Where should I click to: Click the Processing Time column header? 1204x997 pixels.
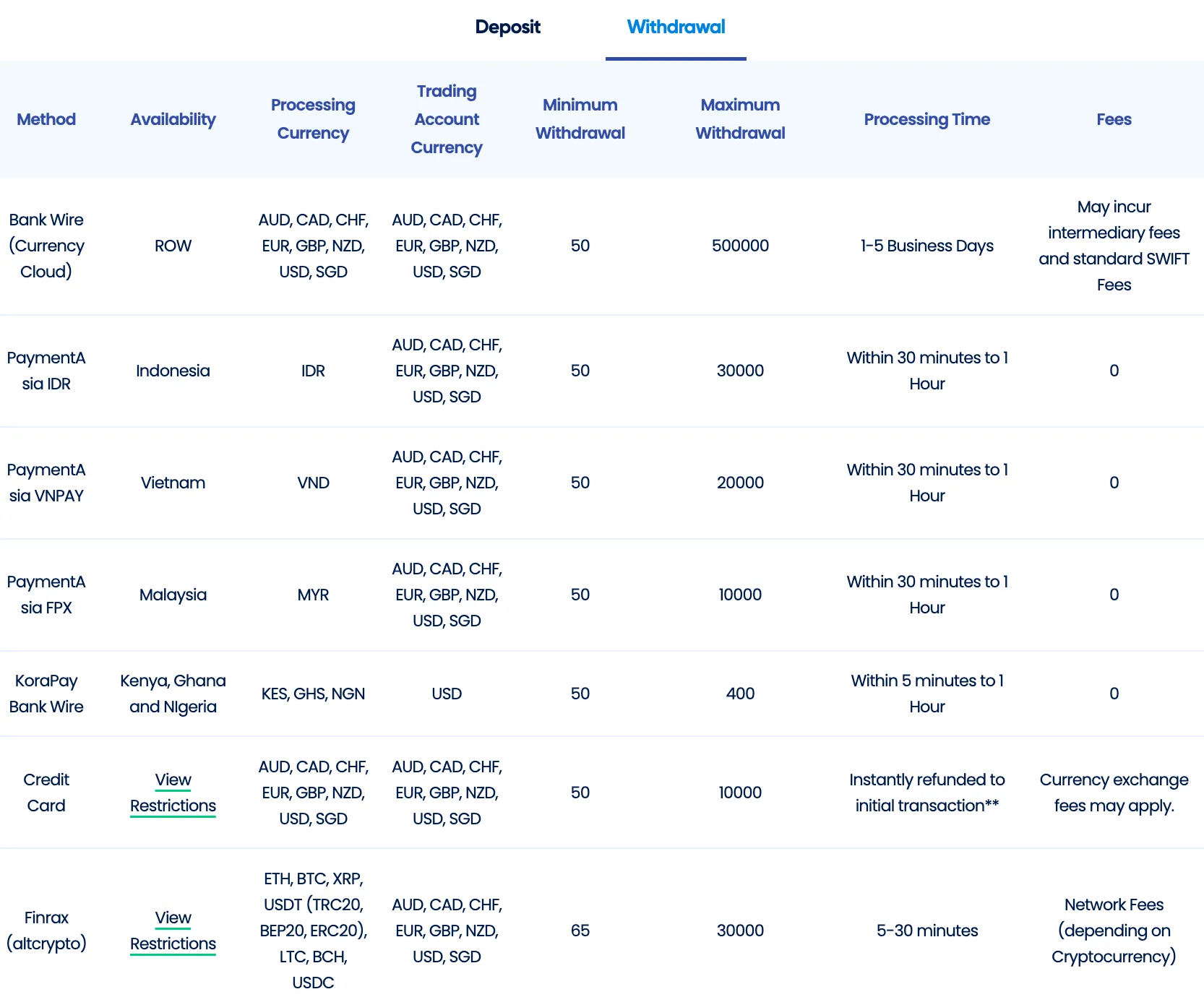927,119
